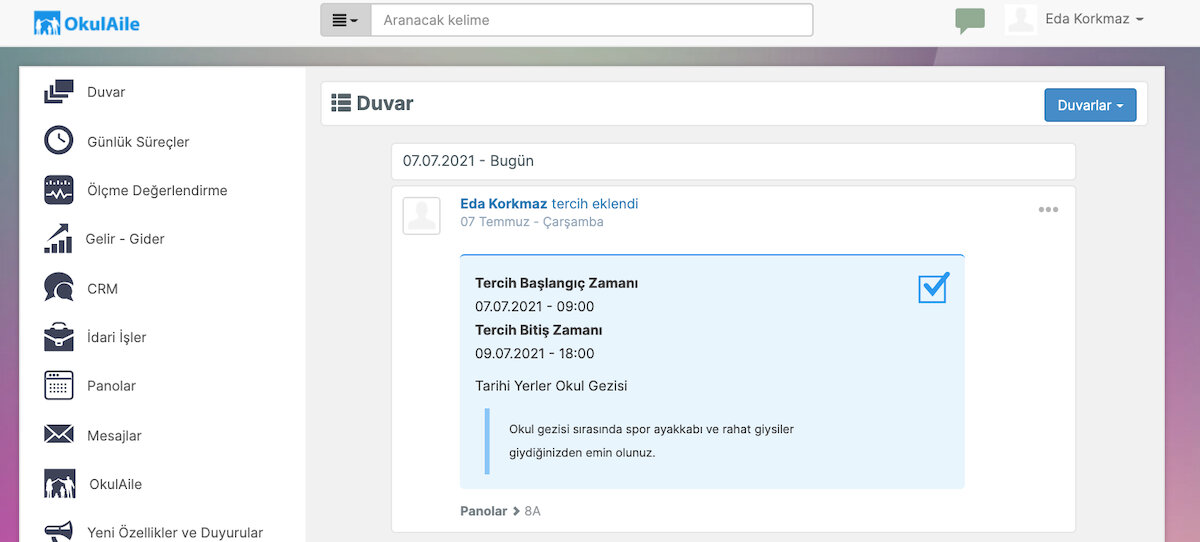Click the CRM speech bubble icon
1200x542 pixels.
pyautogui.click(x=59, y=288)
